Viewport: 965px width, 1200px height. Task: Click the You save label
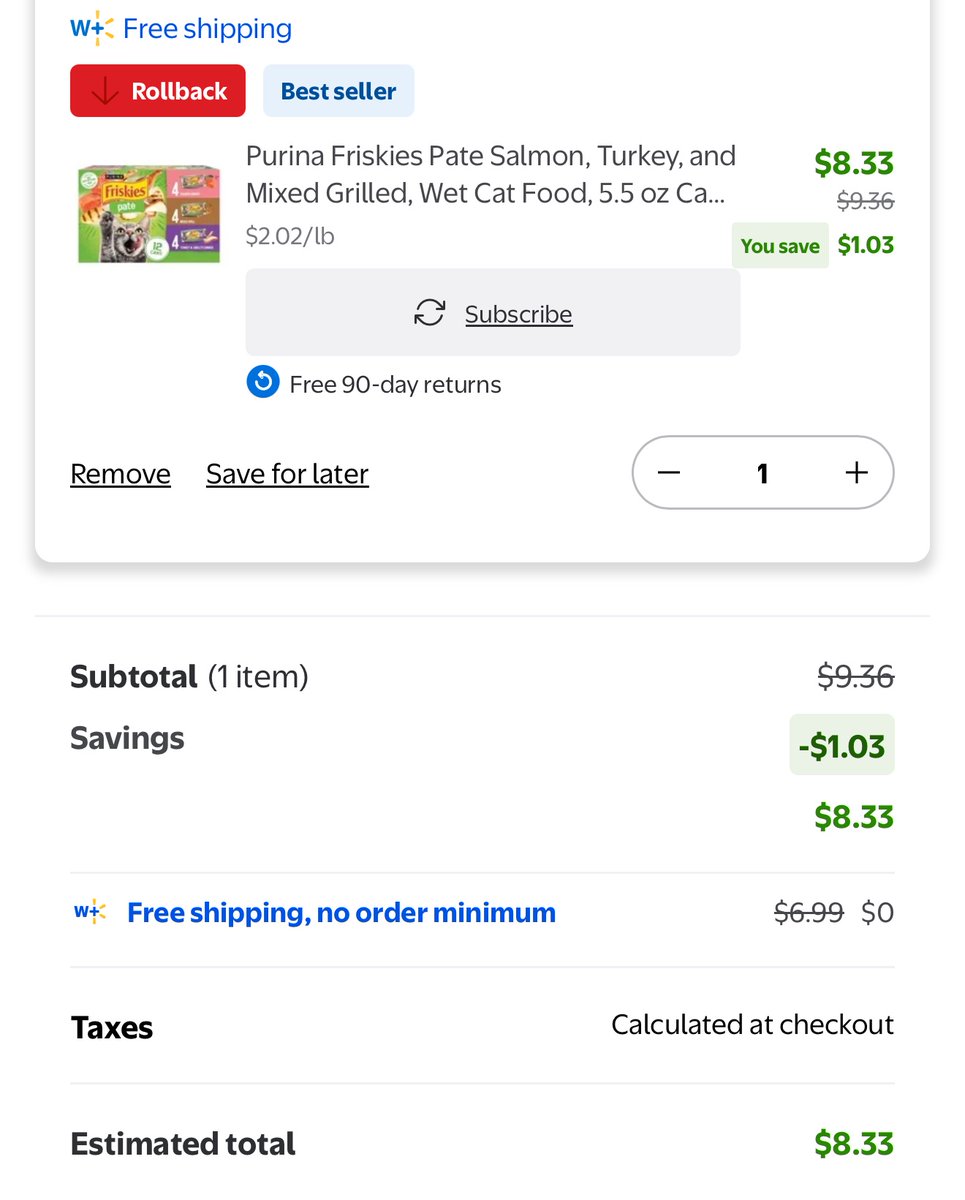pyautogui.click(x=780, y=246)
